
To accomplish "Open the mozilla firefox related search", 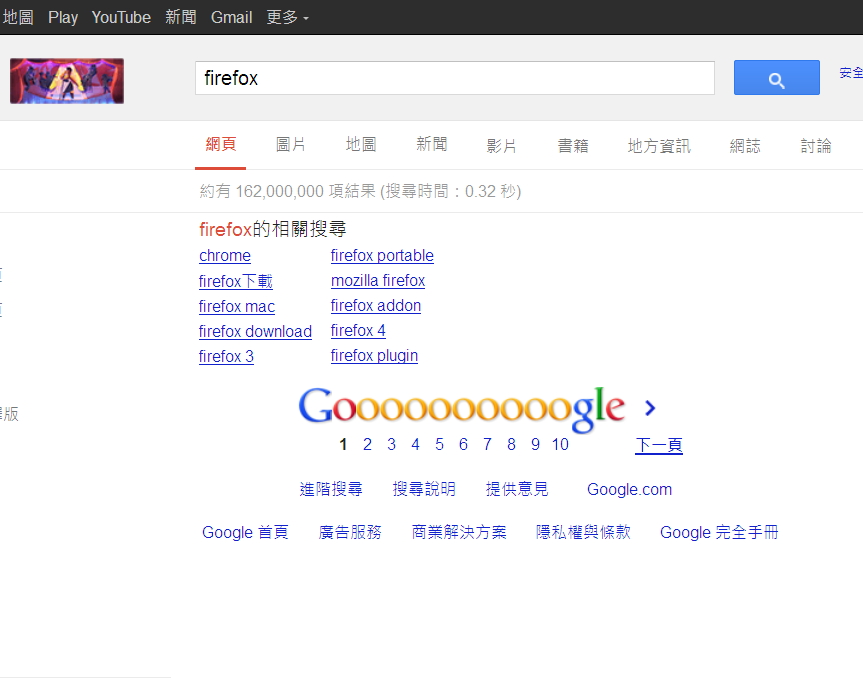I will coord(378,281).
